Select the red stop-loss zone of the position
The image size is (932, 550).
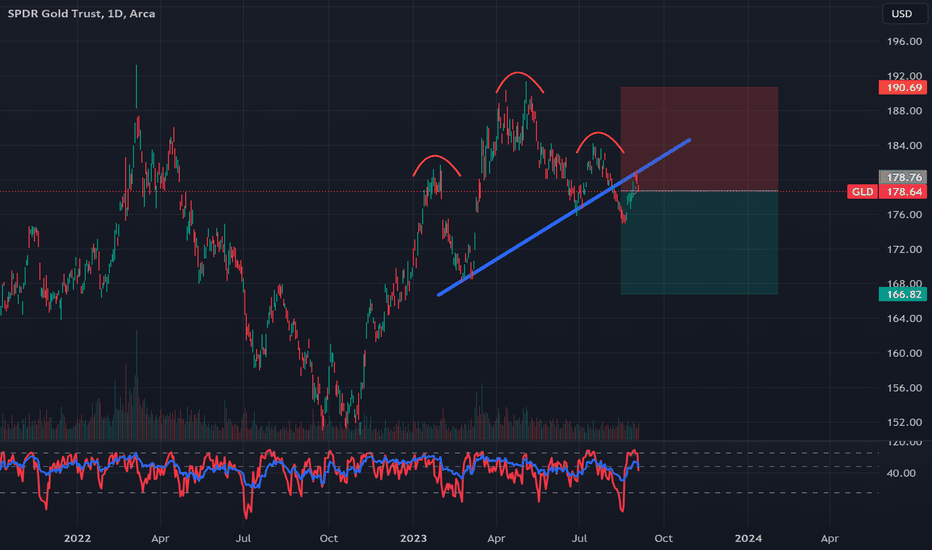[x=699, y=139]
